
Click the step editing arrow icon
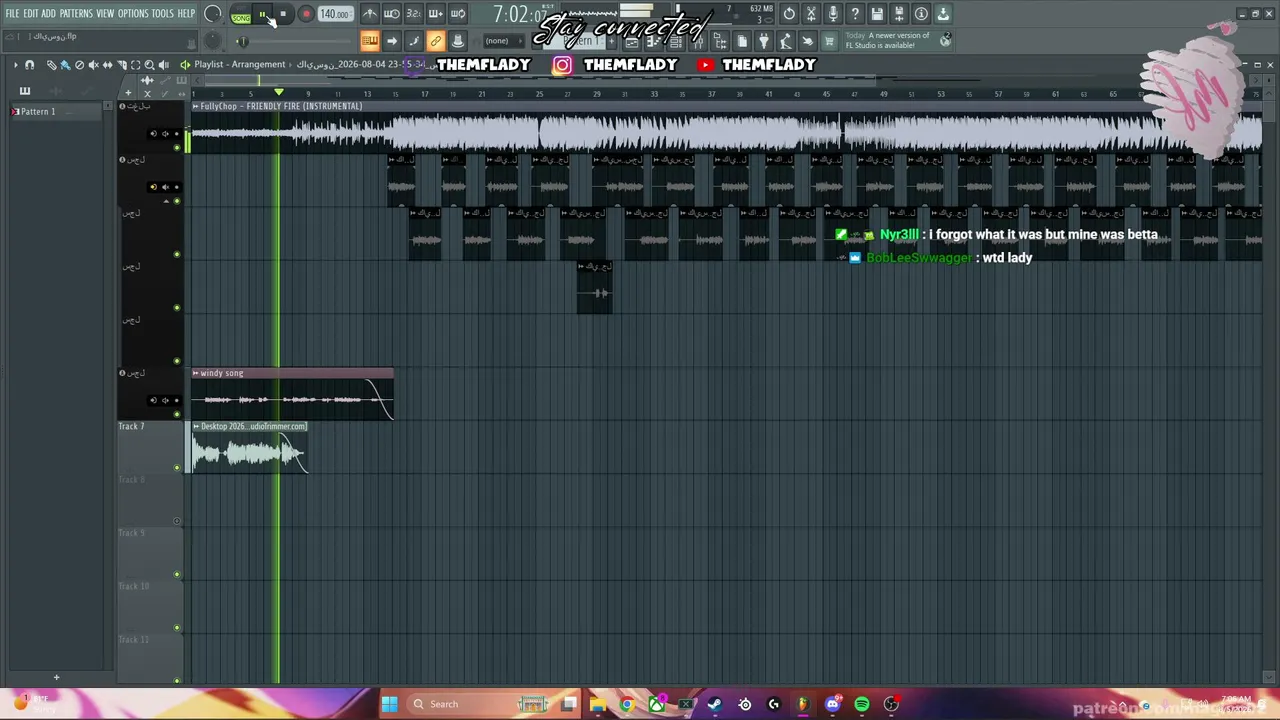click(392, 41)
